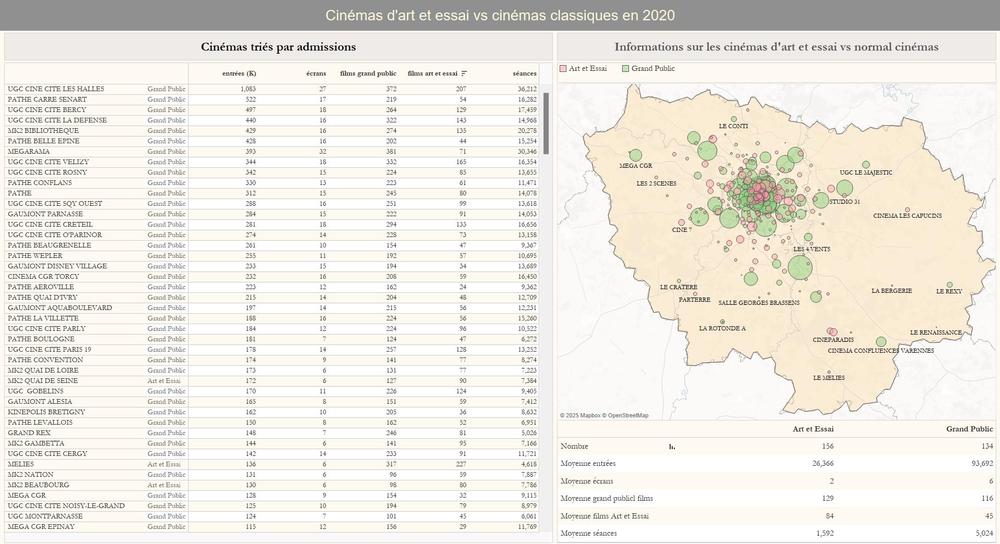Select the Grand Public legend swatch
Viewport: 1000px width, 544px height.
626,68
